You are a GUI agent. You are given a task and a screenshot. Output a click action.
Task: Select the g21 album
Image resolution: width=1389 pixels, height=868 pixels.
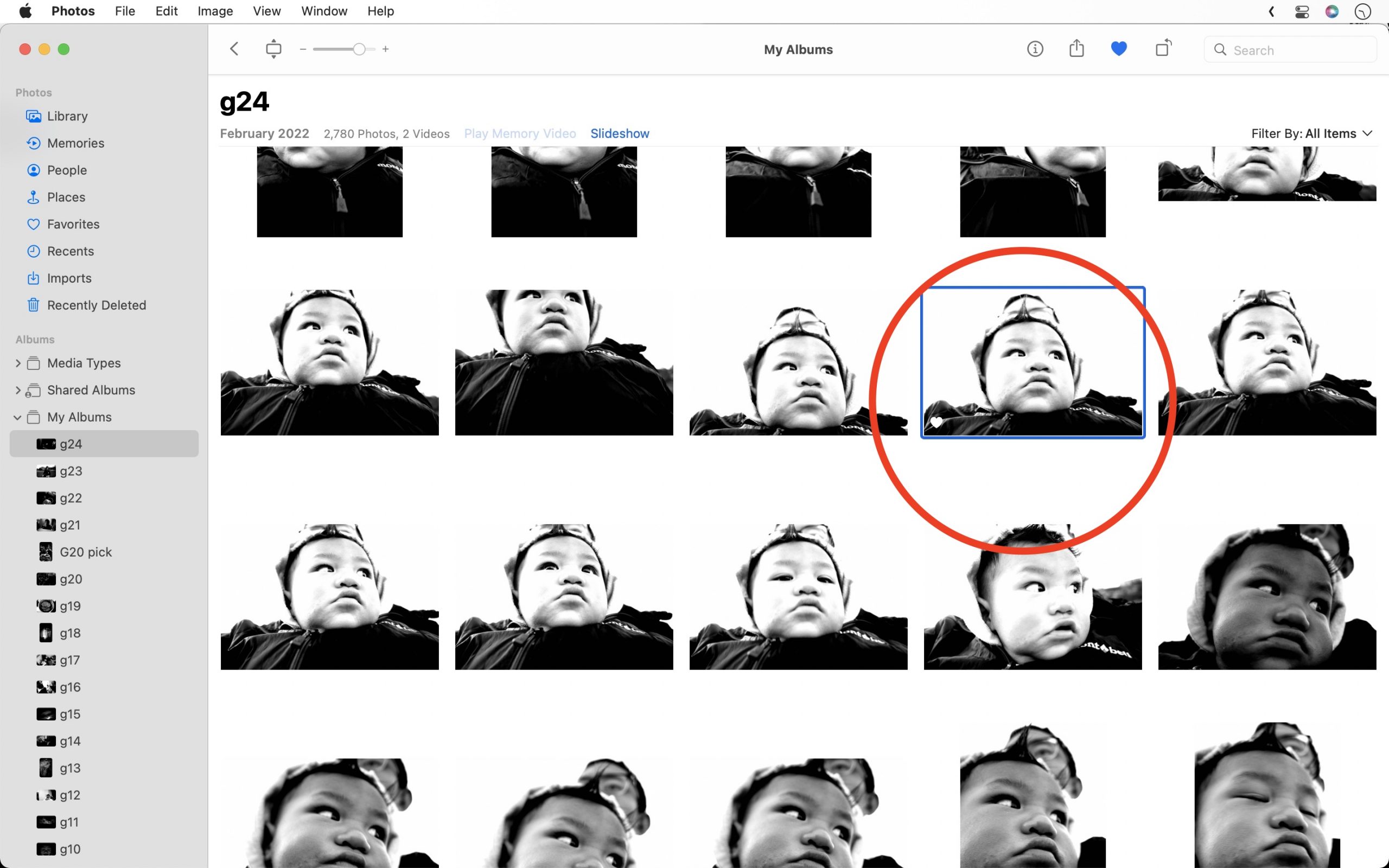(104, 525)
